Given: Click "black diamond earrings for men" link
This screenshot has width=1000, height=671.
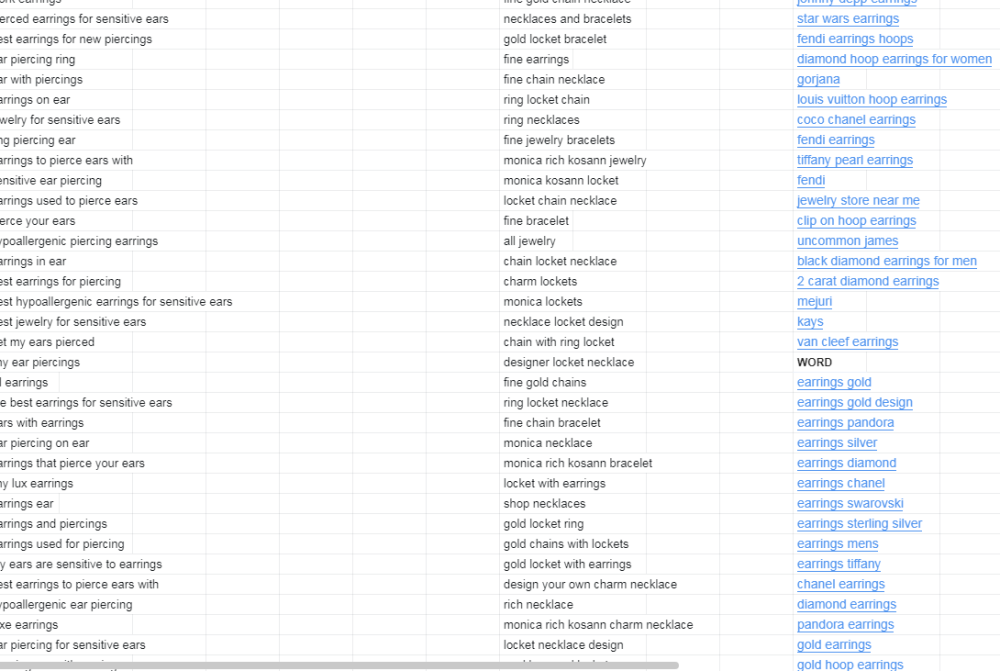Looking at the screenshot, I should pyautogui.click(x=886, y=262).
